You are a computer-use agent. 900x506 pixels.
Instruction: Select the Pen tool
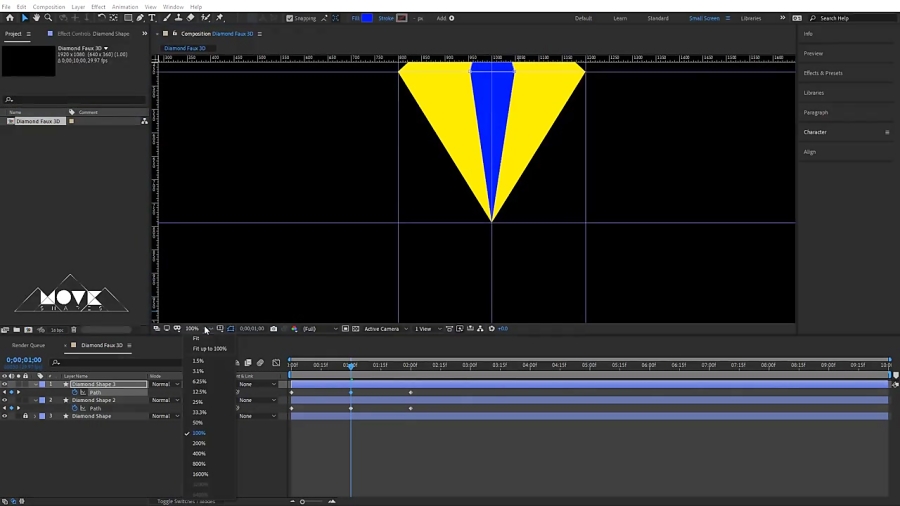[x=141, y=18]
